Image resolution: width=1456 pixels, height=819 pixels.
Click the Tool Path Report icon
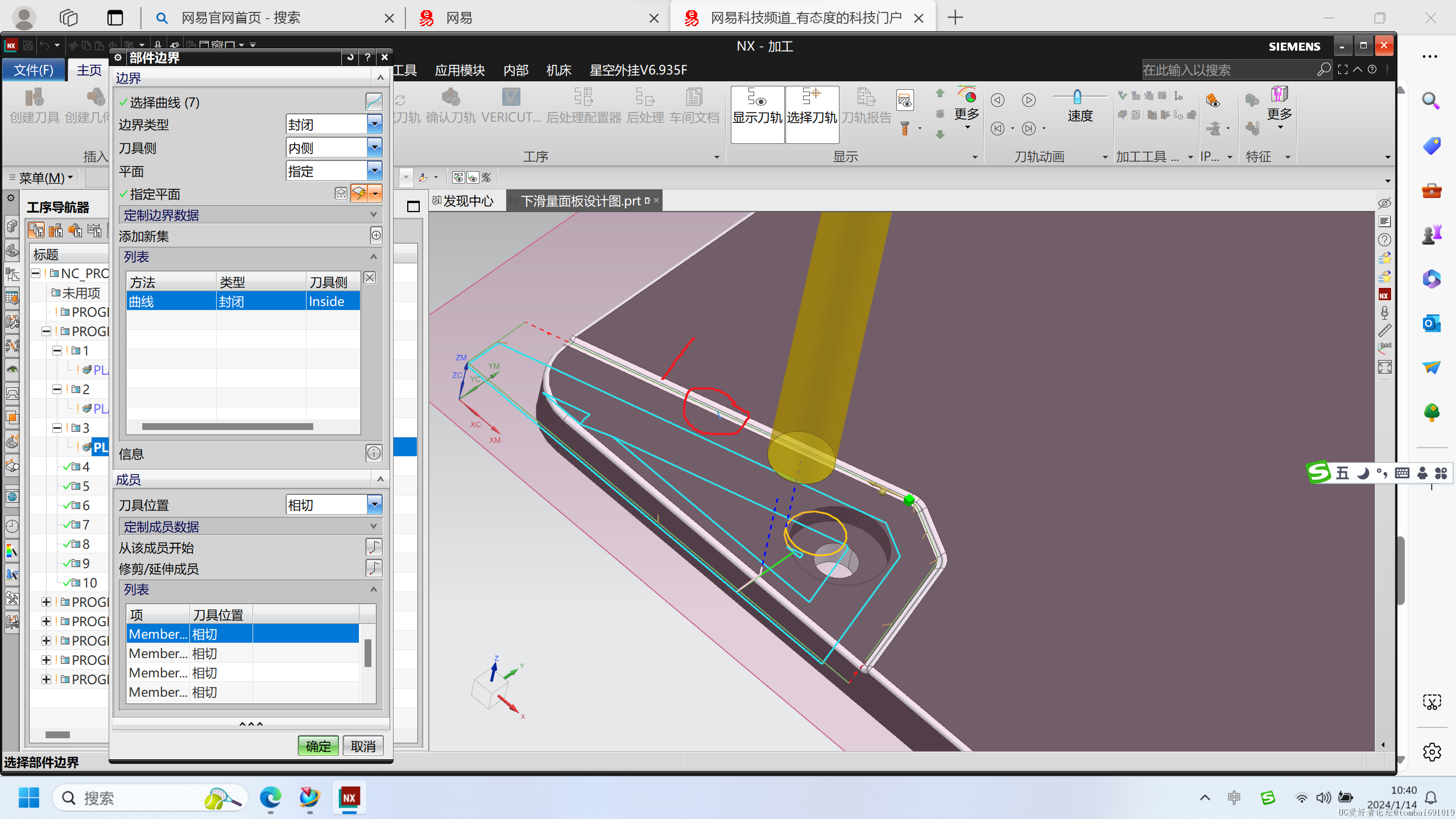pyautogui.click(x=866, y=106)
